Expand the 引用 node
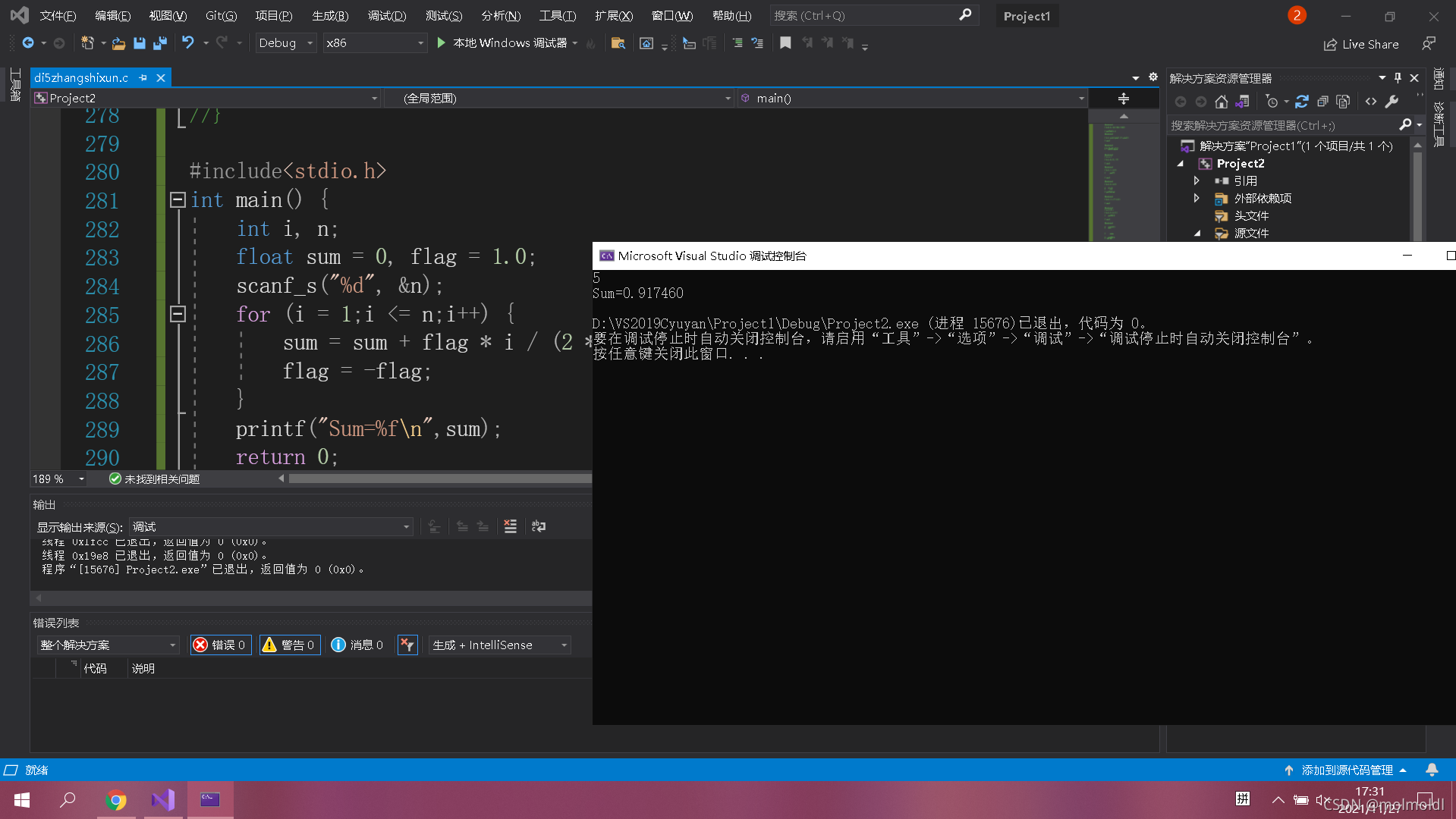The width and height of the screenshot is (1456, 819). 1197,180
